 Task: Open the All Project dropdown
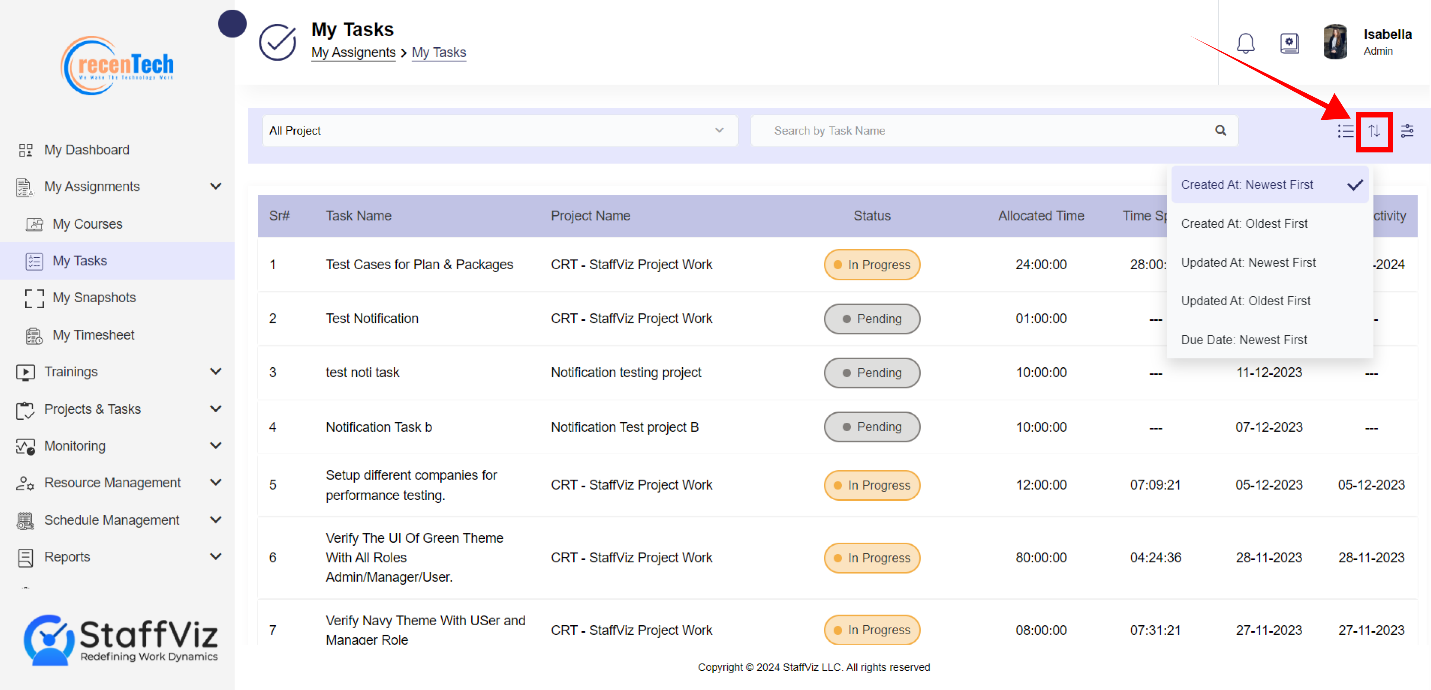(500, 131)
